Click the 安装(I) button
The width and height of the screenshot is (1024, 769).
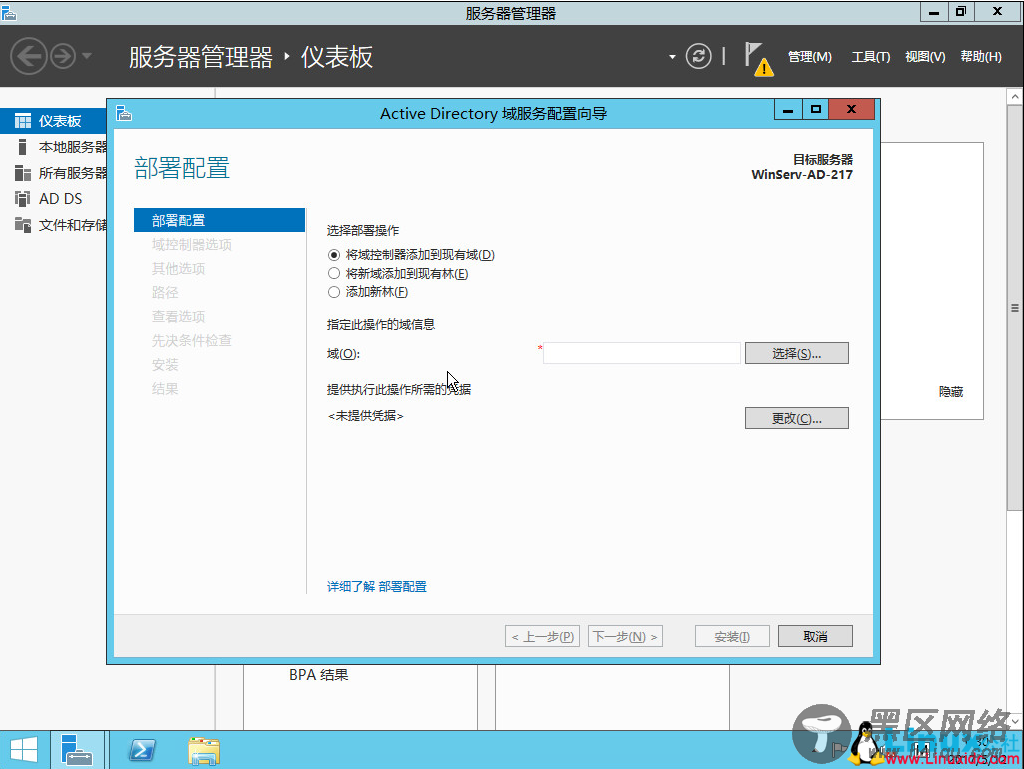tap(732, 636)
